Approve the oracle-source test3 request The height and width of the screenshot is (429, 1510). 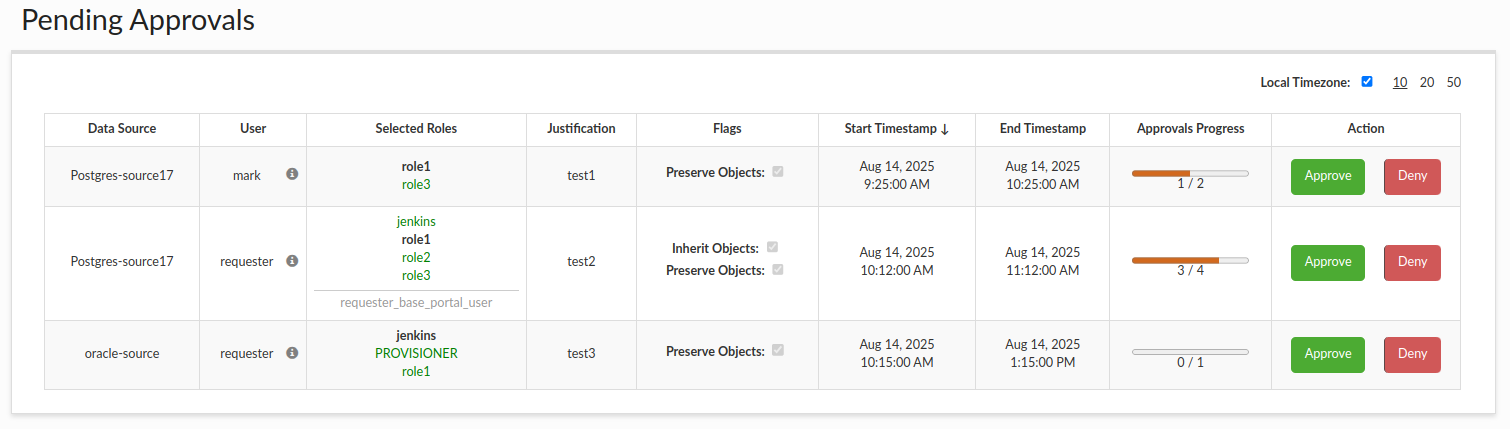click(1328, 354)
